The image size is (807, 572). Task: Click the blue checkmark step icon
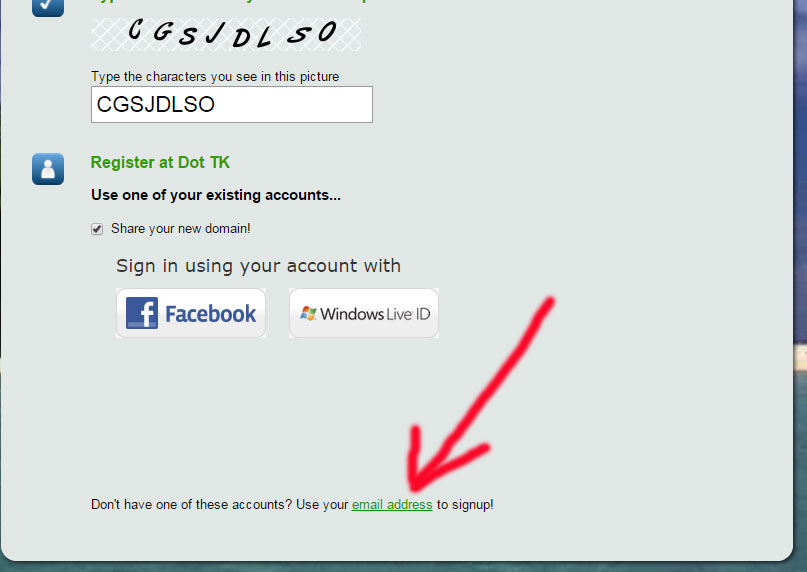pyautogui.click(x=48, y=7)
